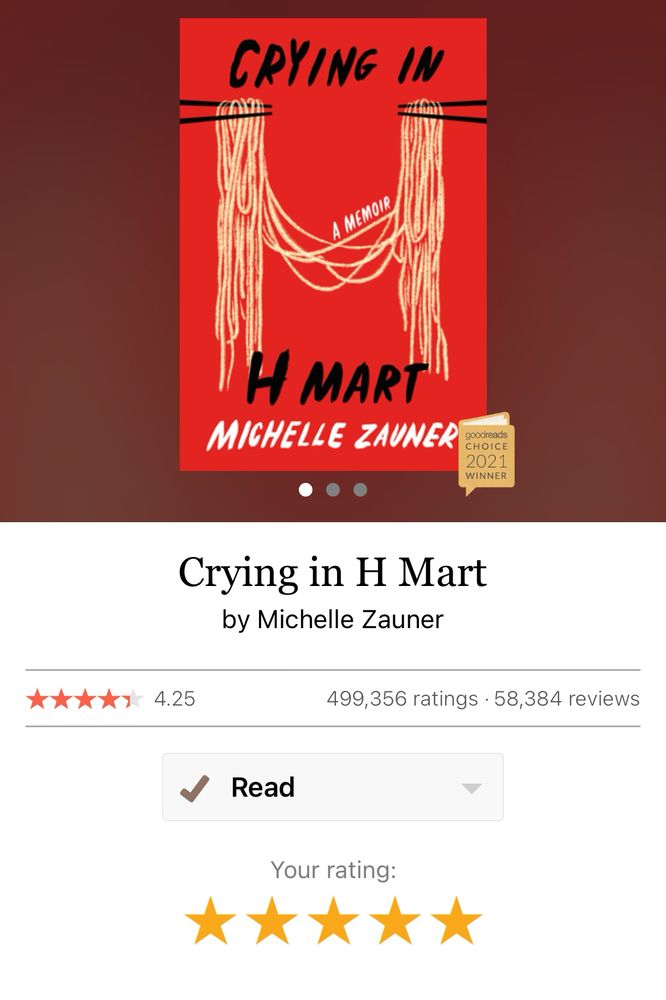Select the first carousel page dot
The width and height of the screenshot is (666, 1000).
coord(306,489)
